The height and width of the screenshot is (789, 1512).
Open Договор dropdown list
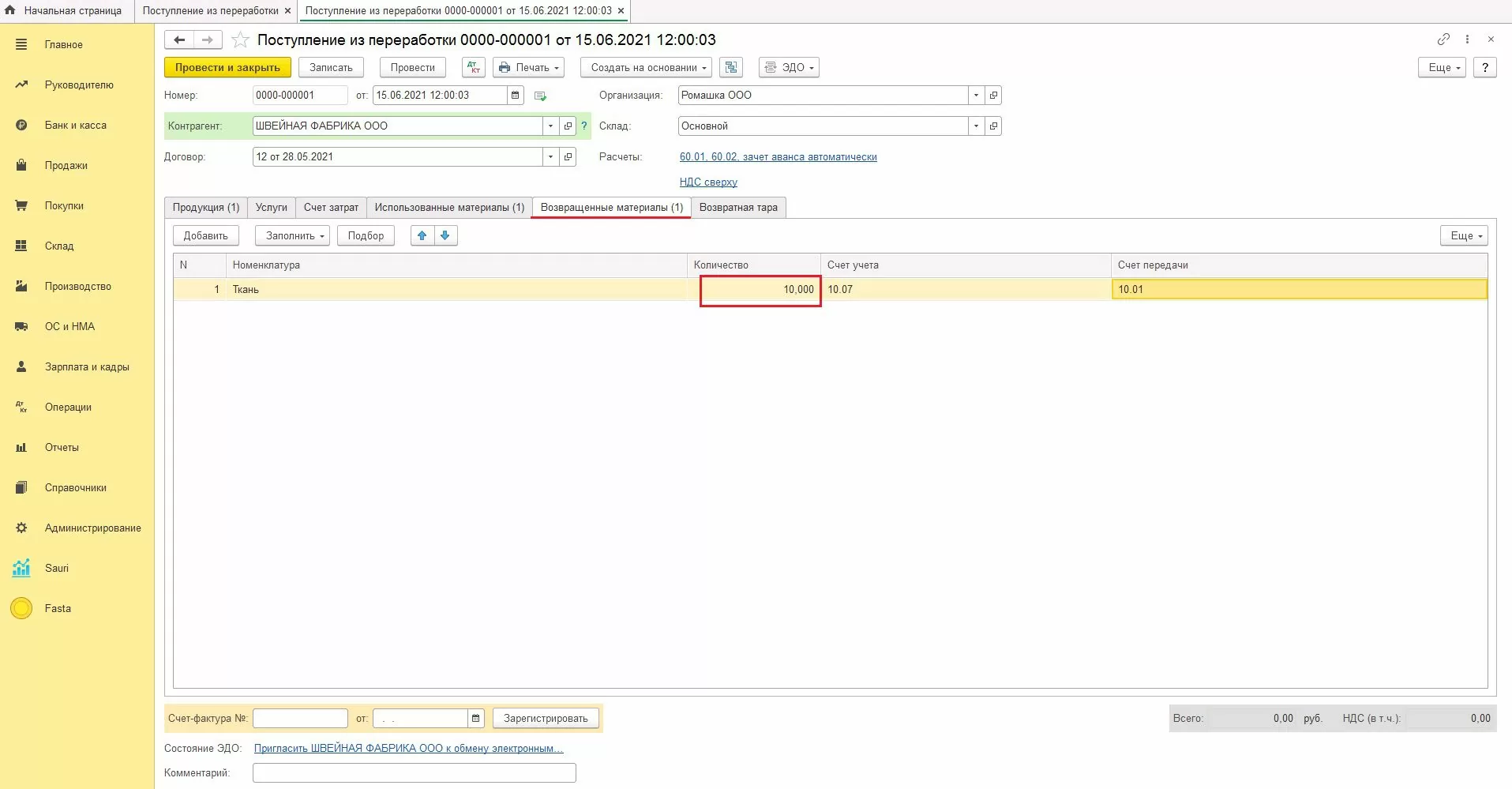550,156
